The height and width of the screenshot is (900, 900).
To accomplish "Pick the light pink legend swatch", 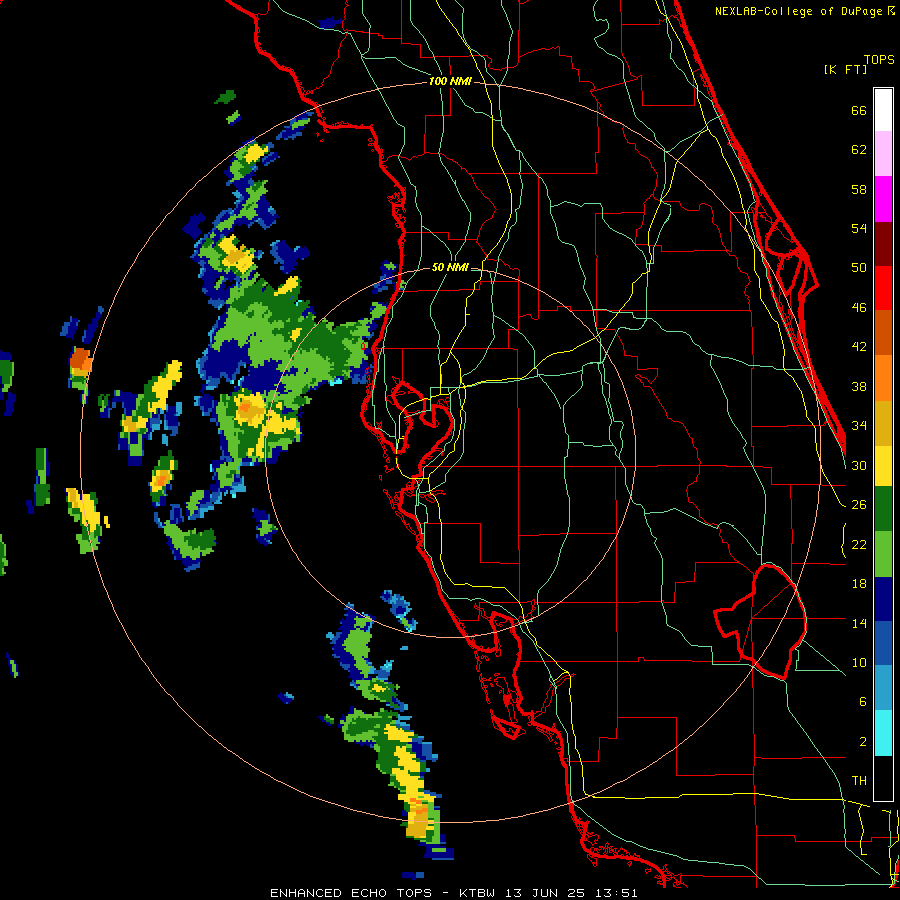I will tap(883, 154).
